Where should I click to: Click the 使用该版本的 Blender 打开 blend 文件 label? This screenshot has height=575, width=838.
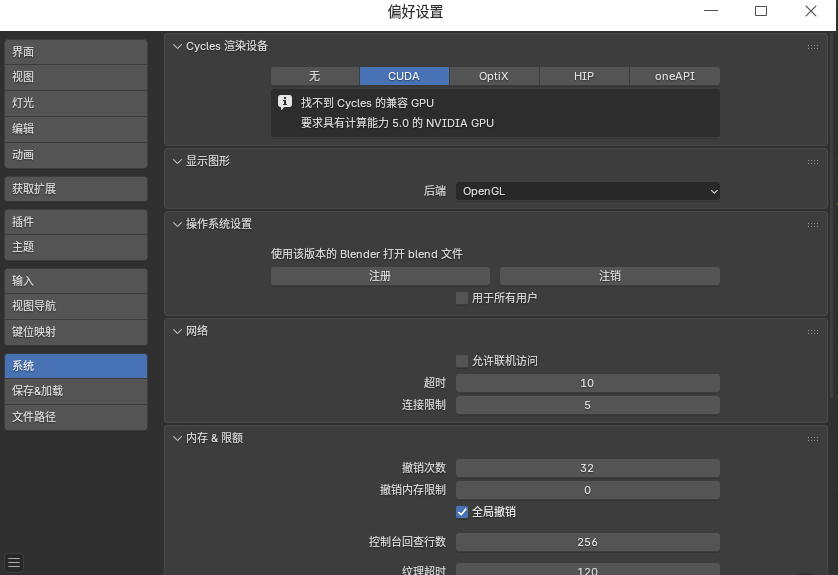pos(367,254)
